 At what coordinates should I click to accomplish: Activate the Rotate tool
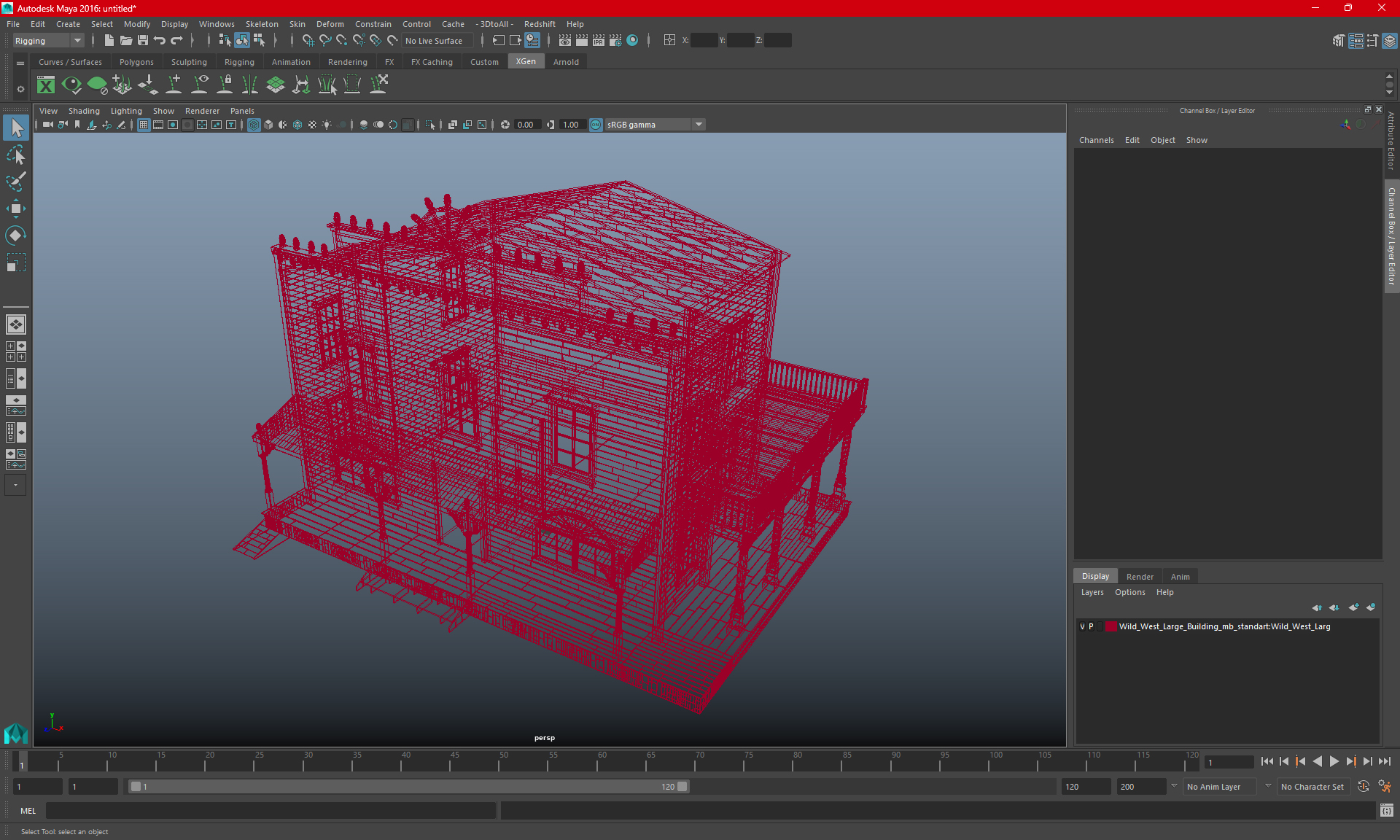coord(15,236)
